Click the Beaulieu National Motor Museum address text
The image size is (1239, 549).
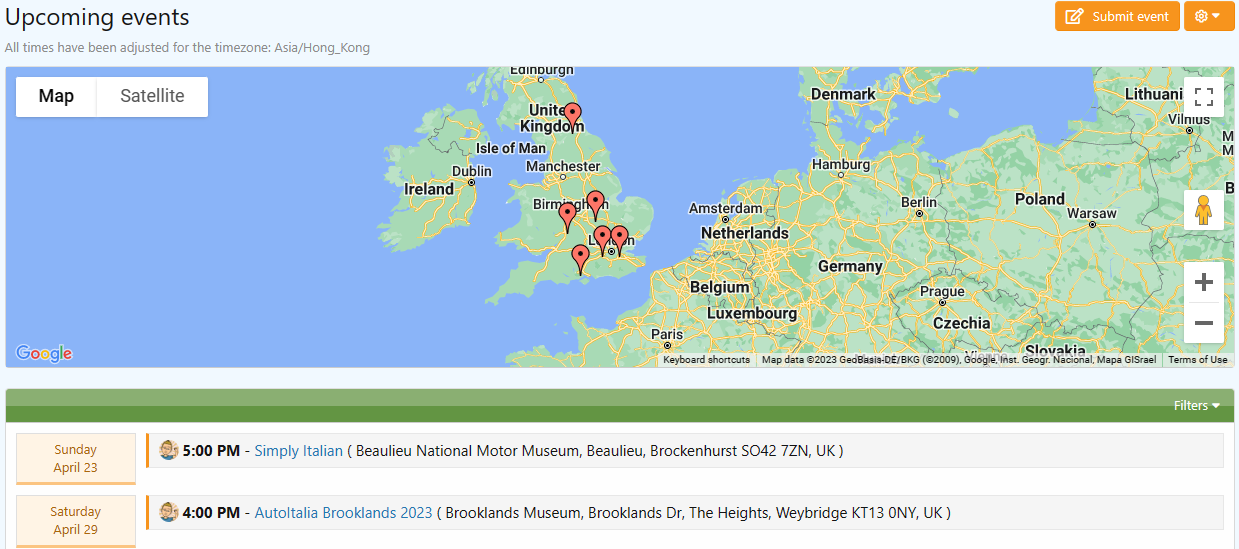pos(595,451)
